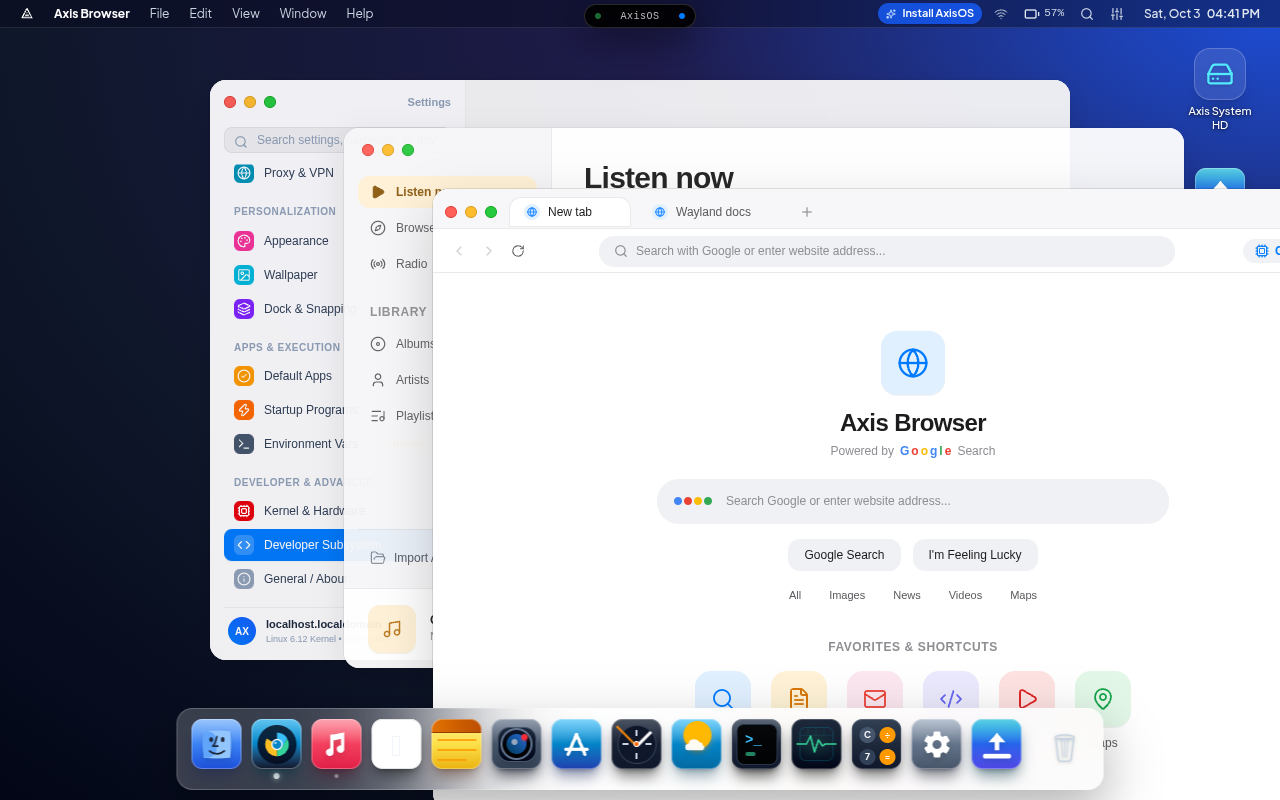This screenshot has width=1280, height=800.
Task: Open Spotlight search in the menu bar
Action: tap(1087, 14)
